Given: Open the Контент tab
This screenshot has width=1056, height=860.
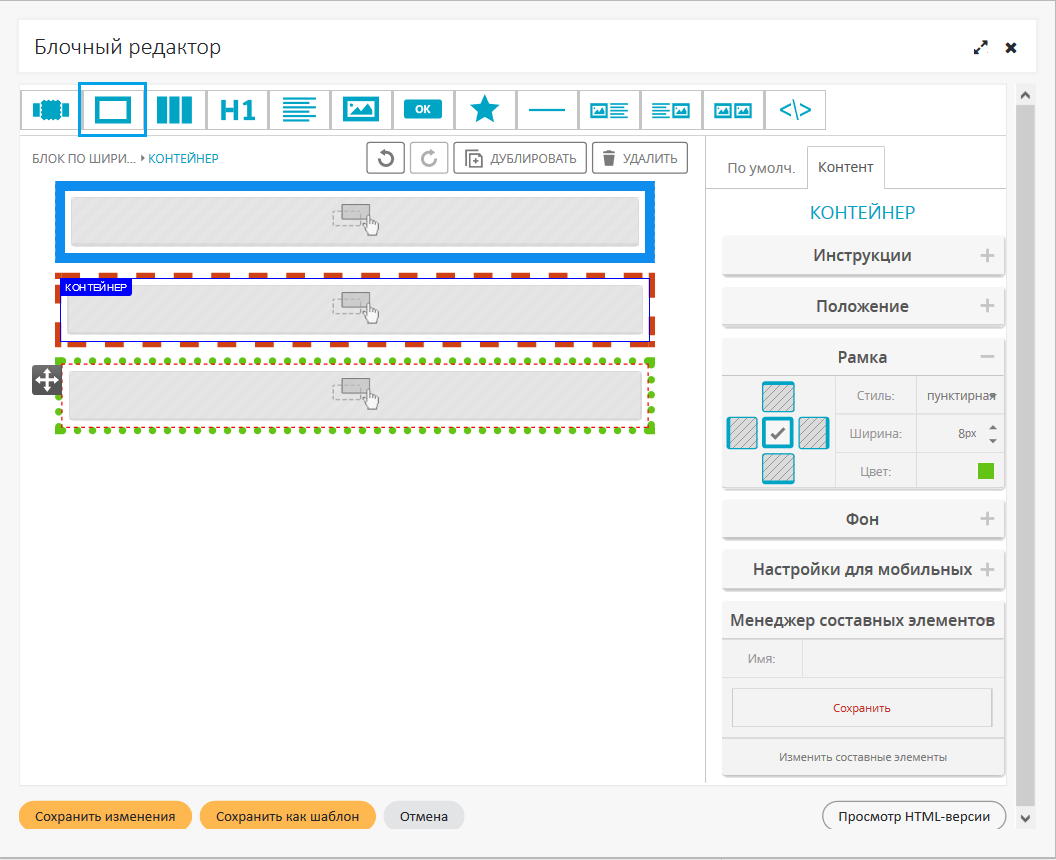Looking at the screenshot, I should (x=845, y=167).
